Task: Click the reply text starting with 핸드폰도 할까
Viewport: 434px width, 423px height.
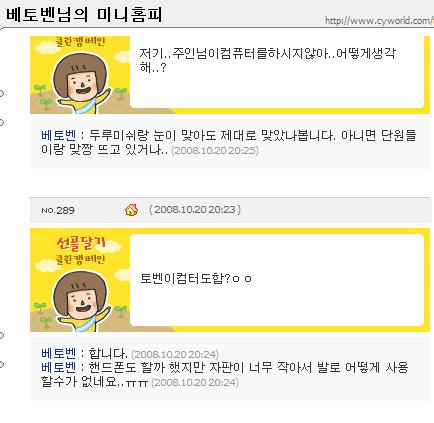Action: tap(225, 374)
